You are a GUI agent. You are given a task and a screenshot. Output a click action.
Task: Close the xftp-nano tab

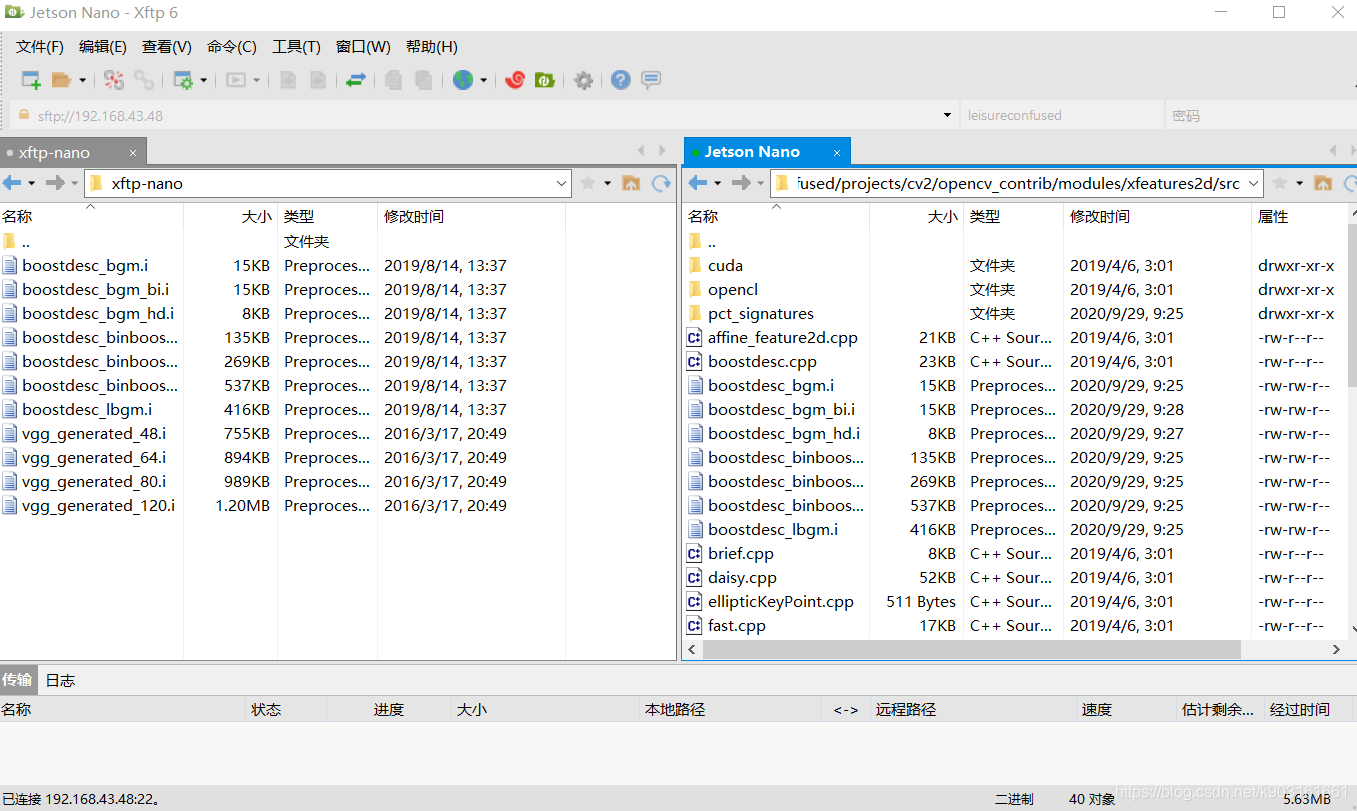point(133,153)
